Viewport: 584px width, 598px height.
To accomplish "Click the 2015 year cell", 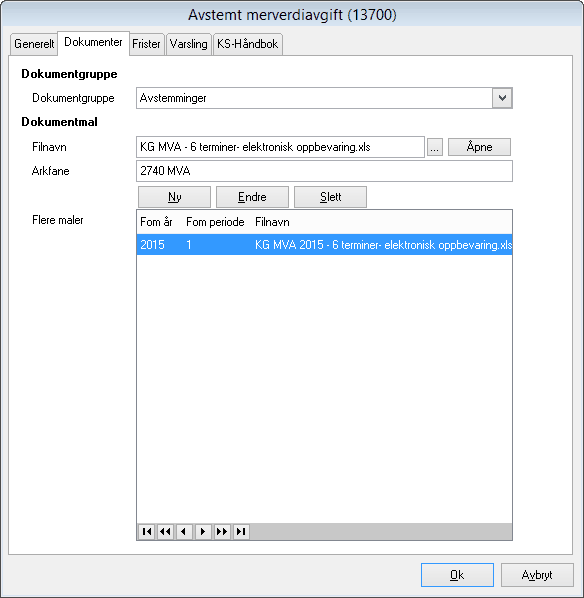I will coord(153,245).
